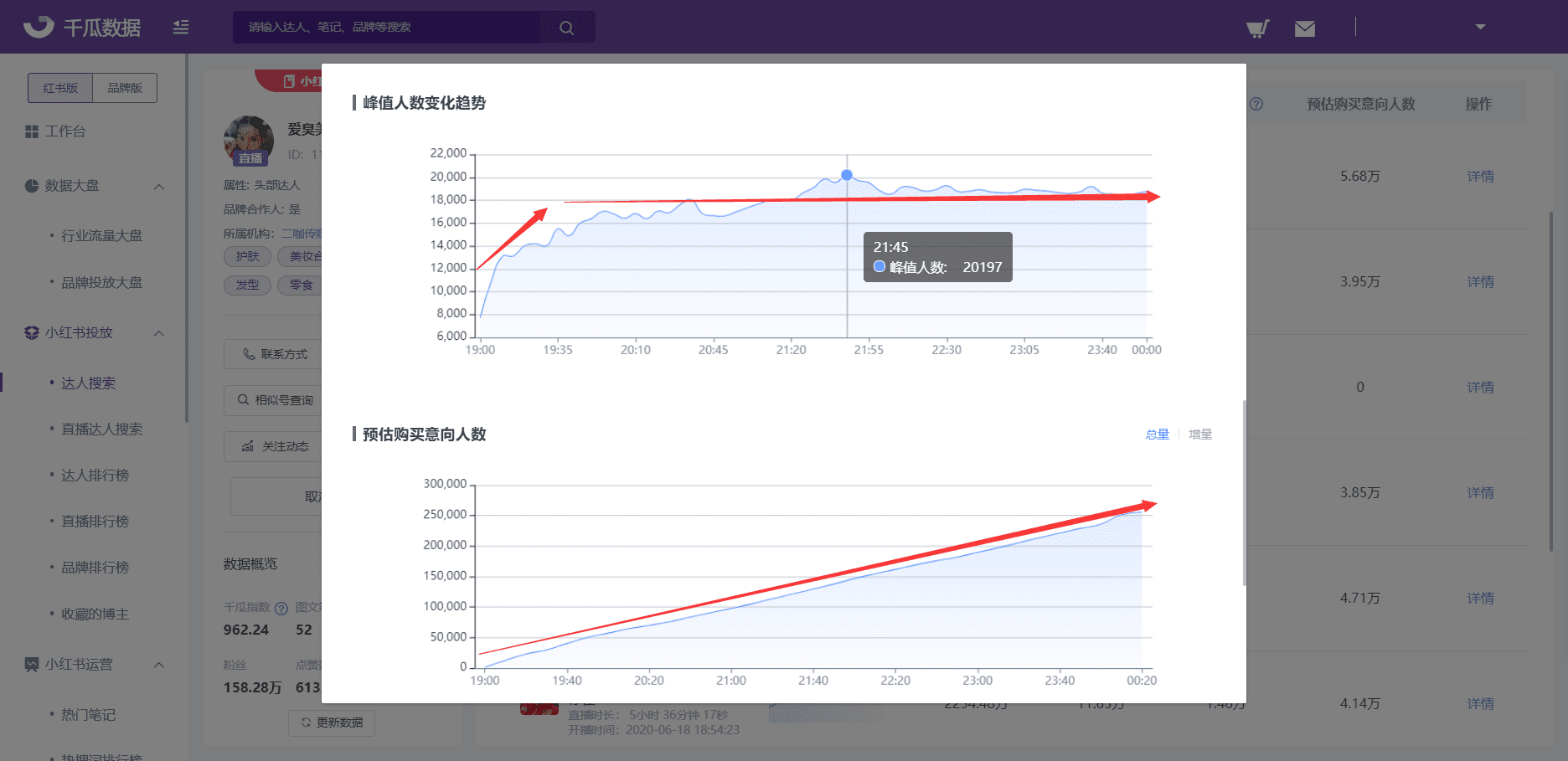The width and height of the screenshot is (1568, 761).
Task: Open 详情 for the 4.71万 row
Action: [x=1480, y=599]
